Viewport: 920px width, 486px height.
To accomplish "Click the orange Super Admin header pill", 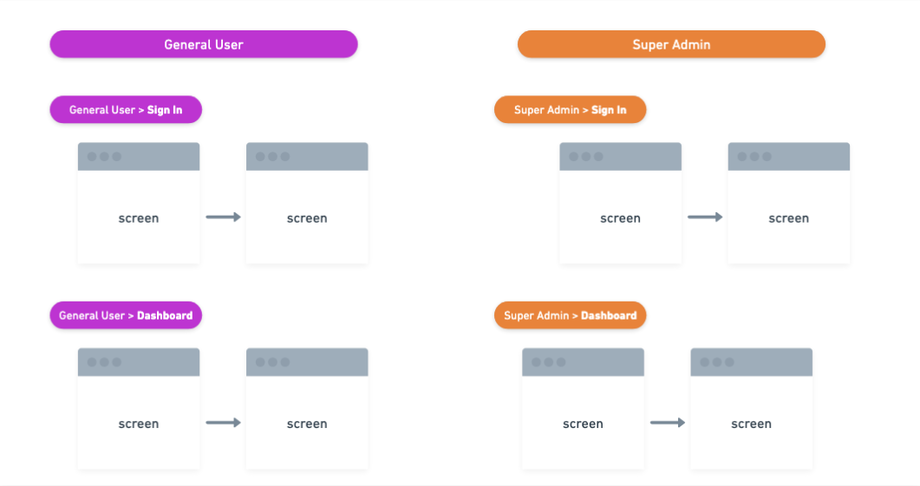I will [671, 44].
